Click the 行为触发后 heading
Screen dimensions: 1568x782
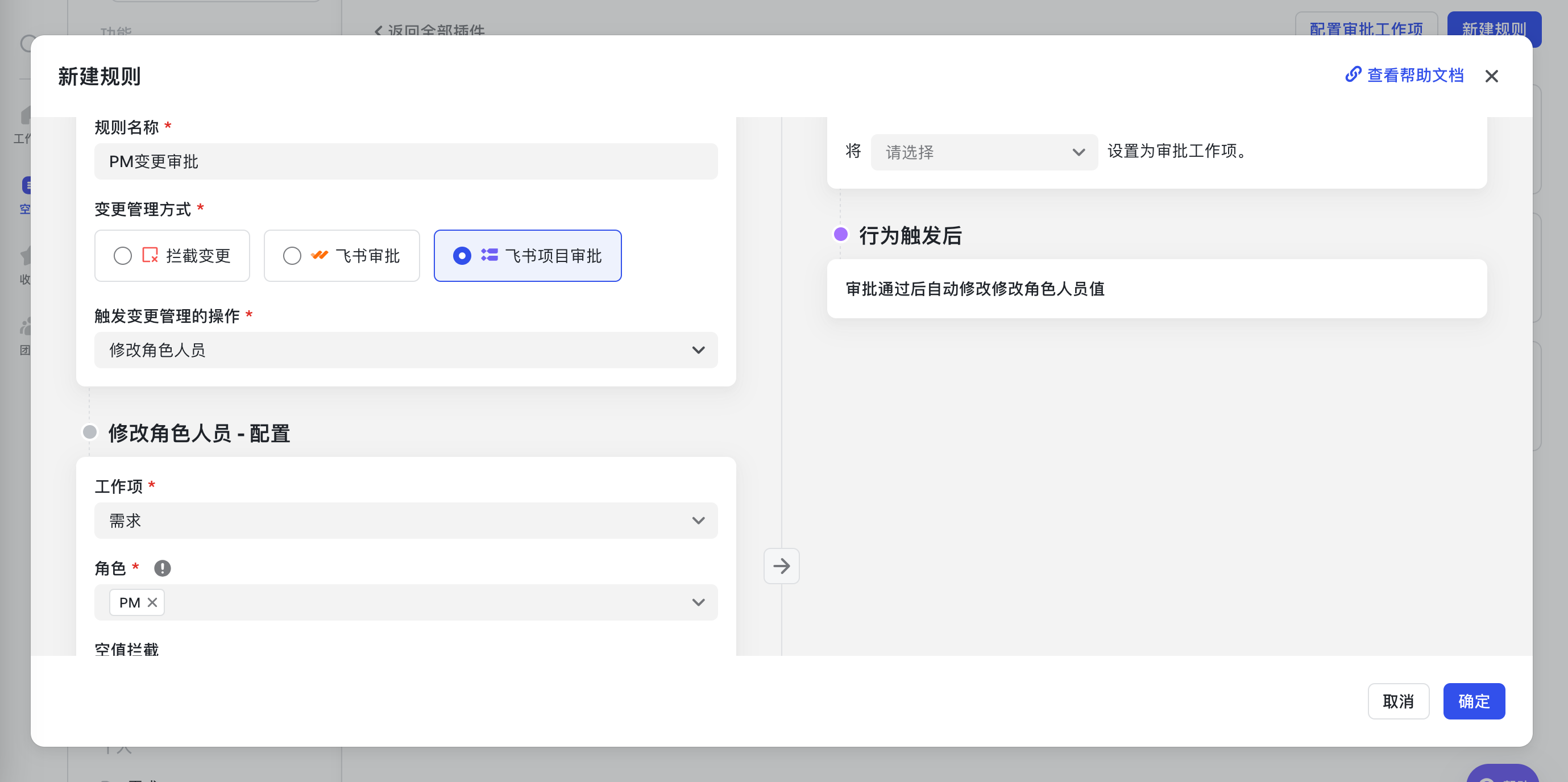(910, 235)
